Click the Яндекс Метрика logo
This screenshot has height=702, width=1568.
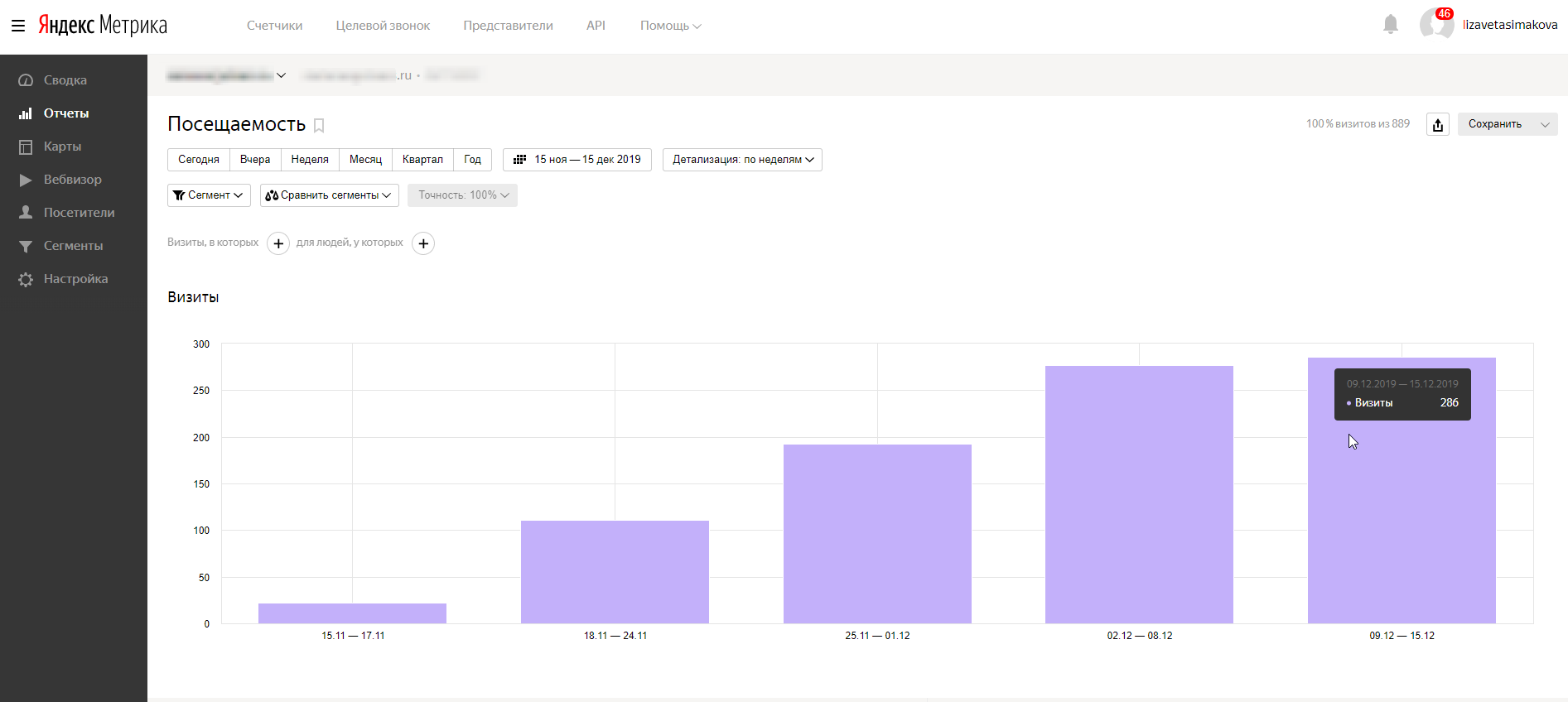point(103,26)
